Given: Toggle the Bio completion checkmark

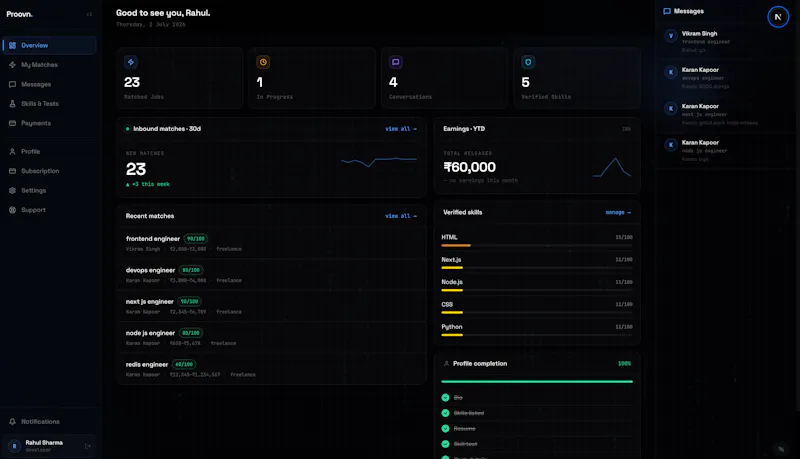Looking at the screenshot, I should click(x=445, y=397).
